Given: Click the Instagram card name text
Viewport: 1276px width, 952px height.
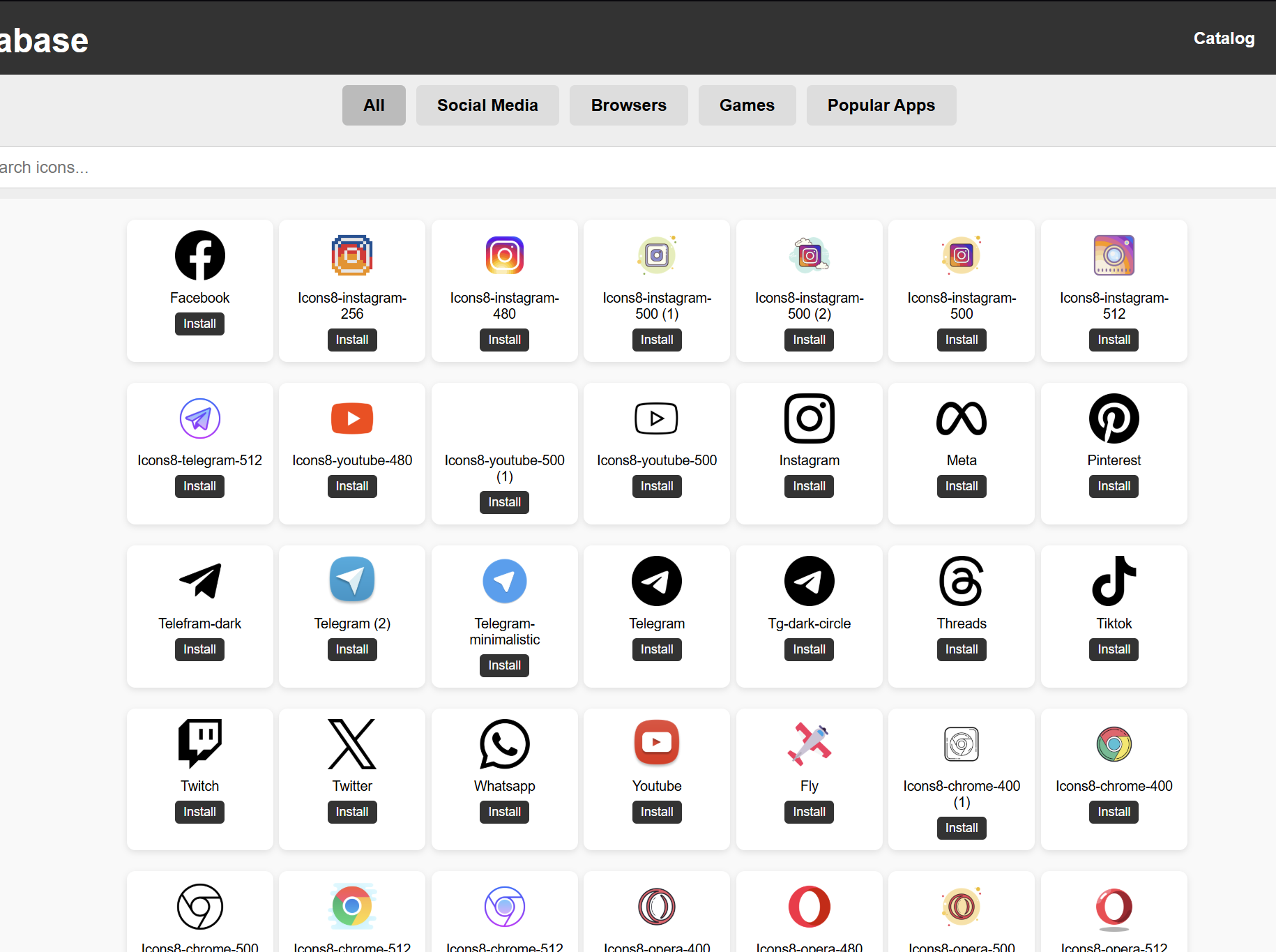Looking at the screenshot, I should click(809, 460).
